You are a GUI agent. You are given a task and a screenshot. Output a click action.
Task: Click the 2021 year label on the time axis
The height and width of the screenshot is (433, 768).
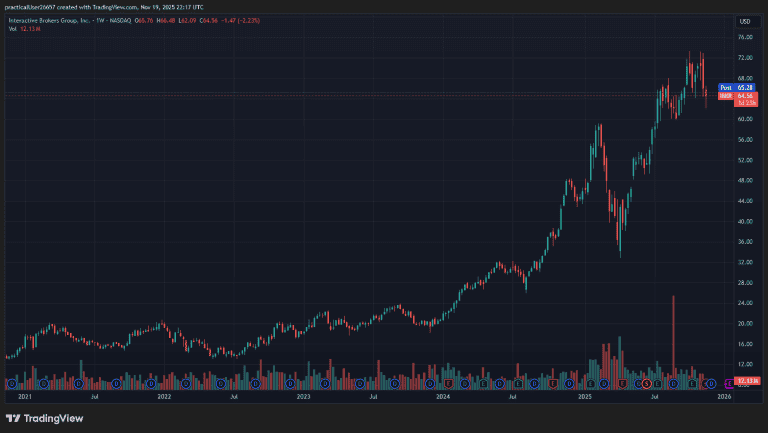[x=26, y=397]
